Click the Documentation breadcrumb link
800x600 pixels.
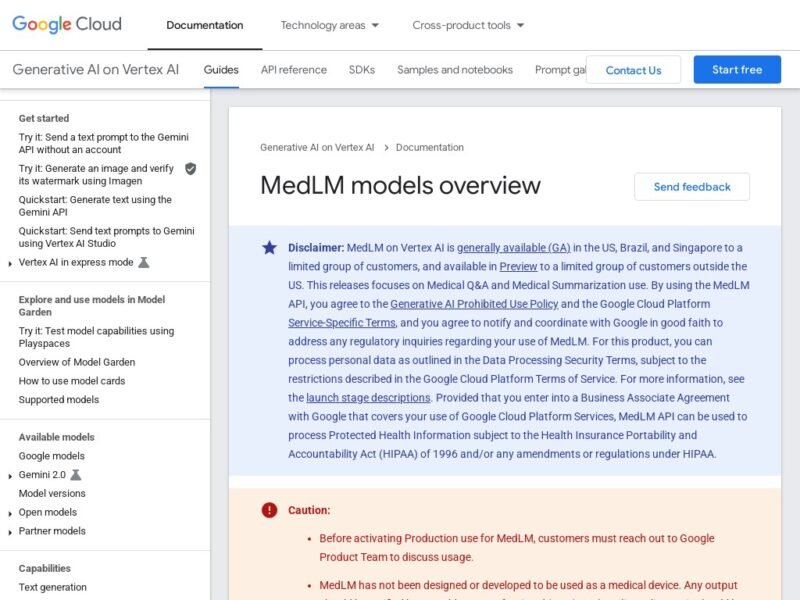430,147
